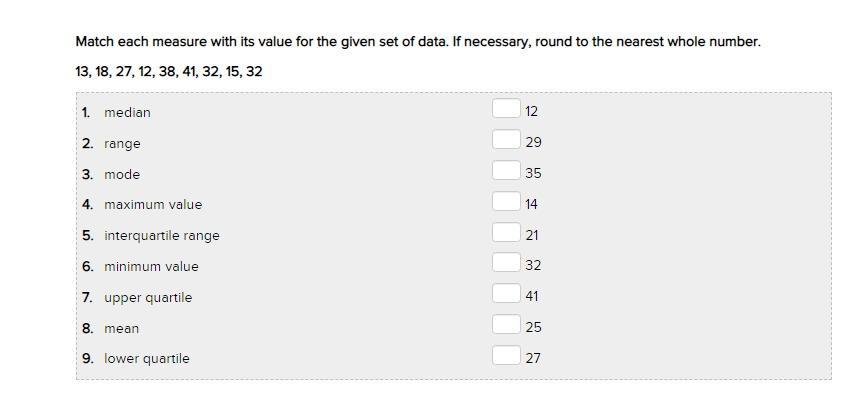Click the answer box beside value 29
The width and height of the screenshot is (854, 419).
point(506,140)
